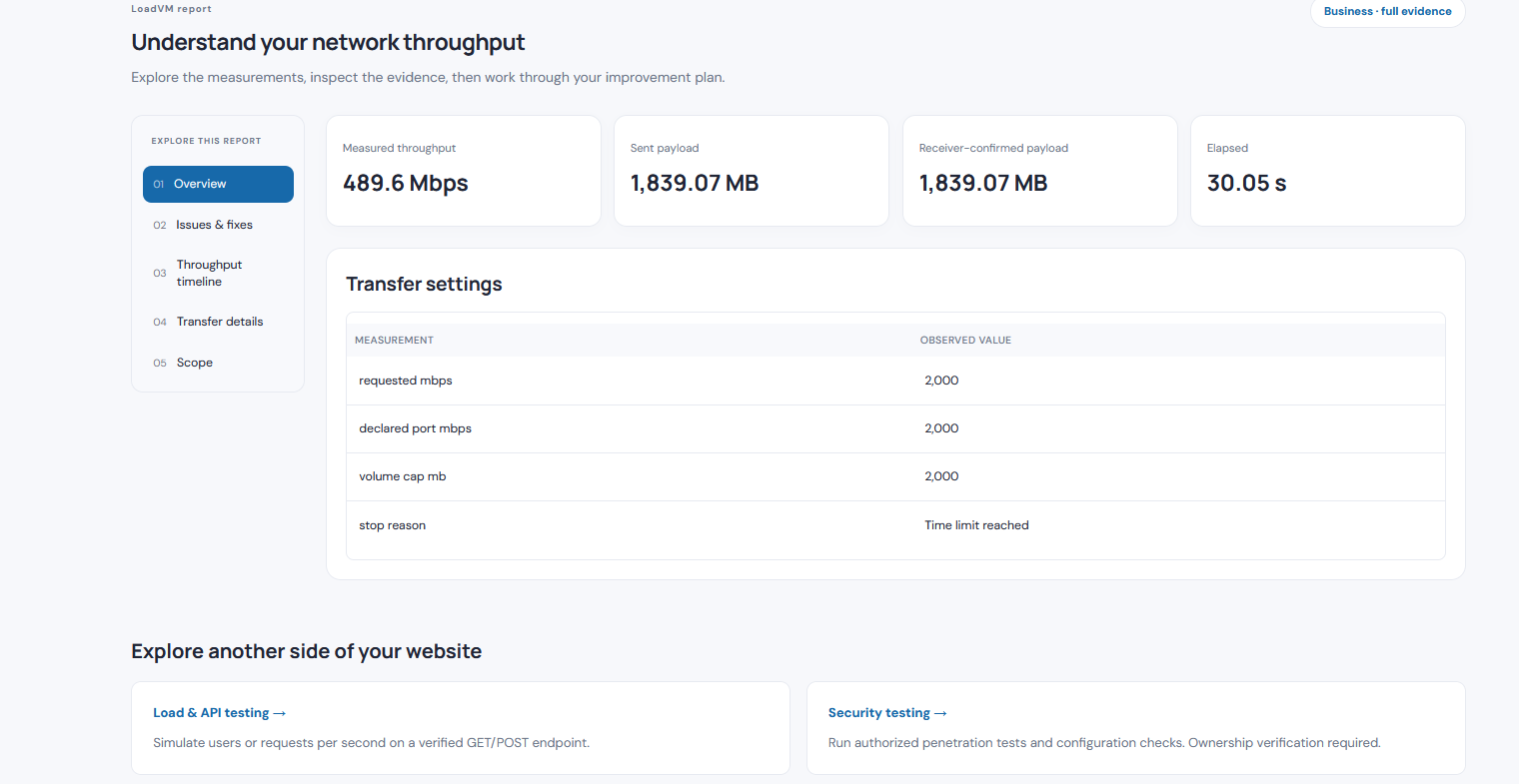Screen dimensions: 1519x784
Task: Click the 'Run authorized penetration tests' description
Action: click(x=1104, y=743)
